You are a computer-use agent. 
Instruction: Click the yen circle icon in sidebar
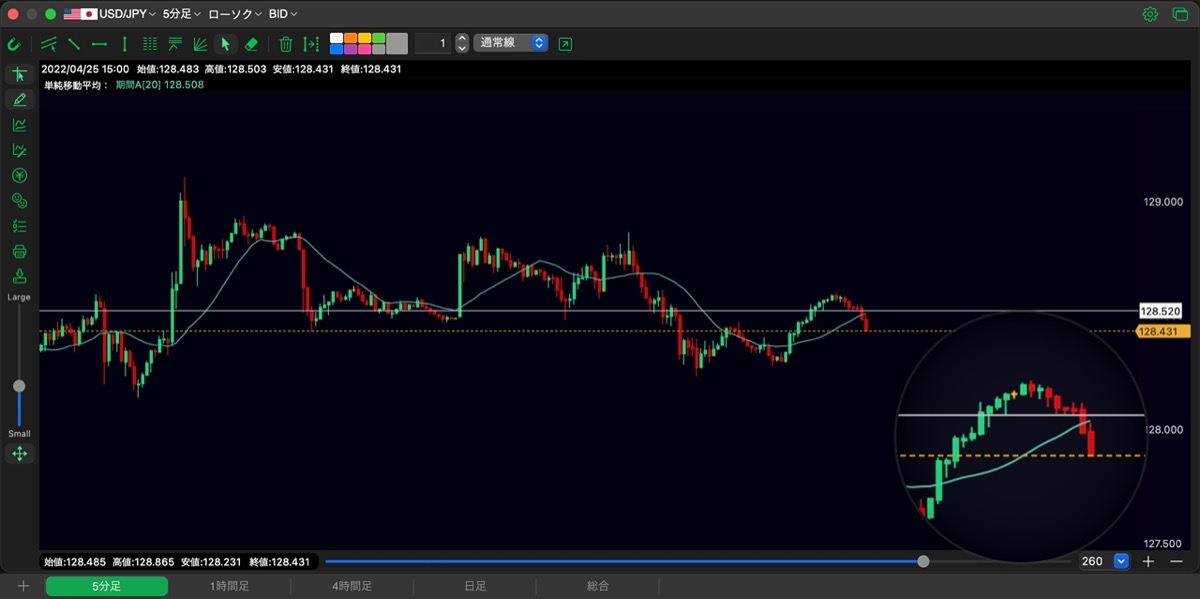pyautogui.click(x=19, y=175)
